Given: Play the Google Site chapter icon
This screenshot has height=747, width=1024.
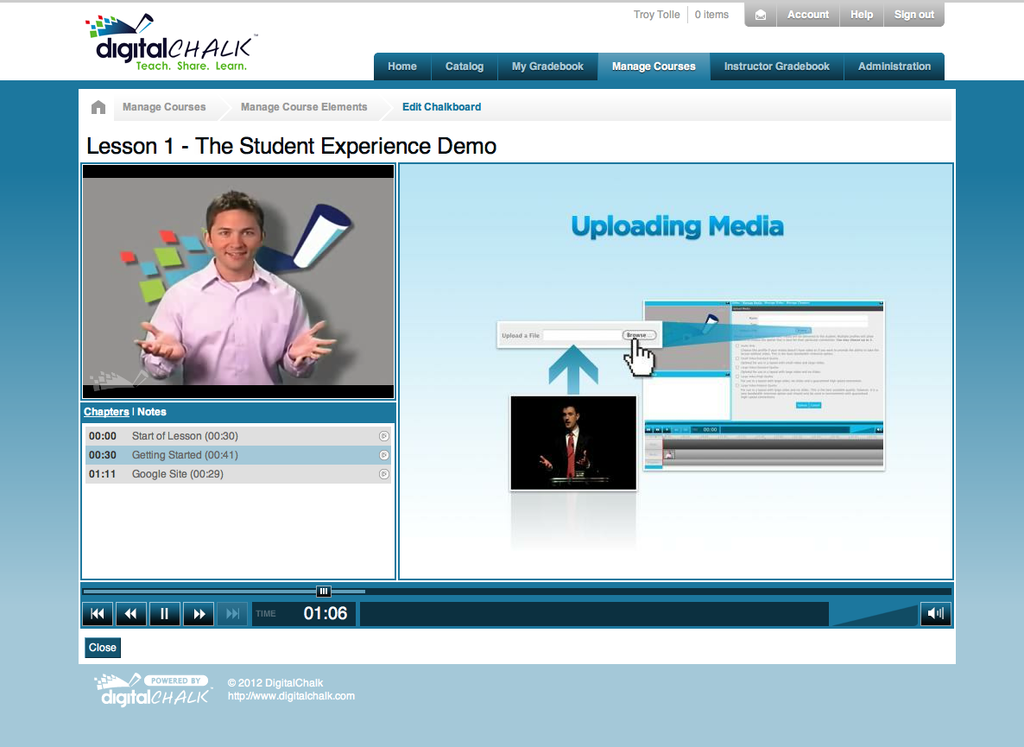Looking at the screenshot, I should click(384, 474).
